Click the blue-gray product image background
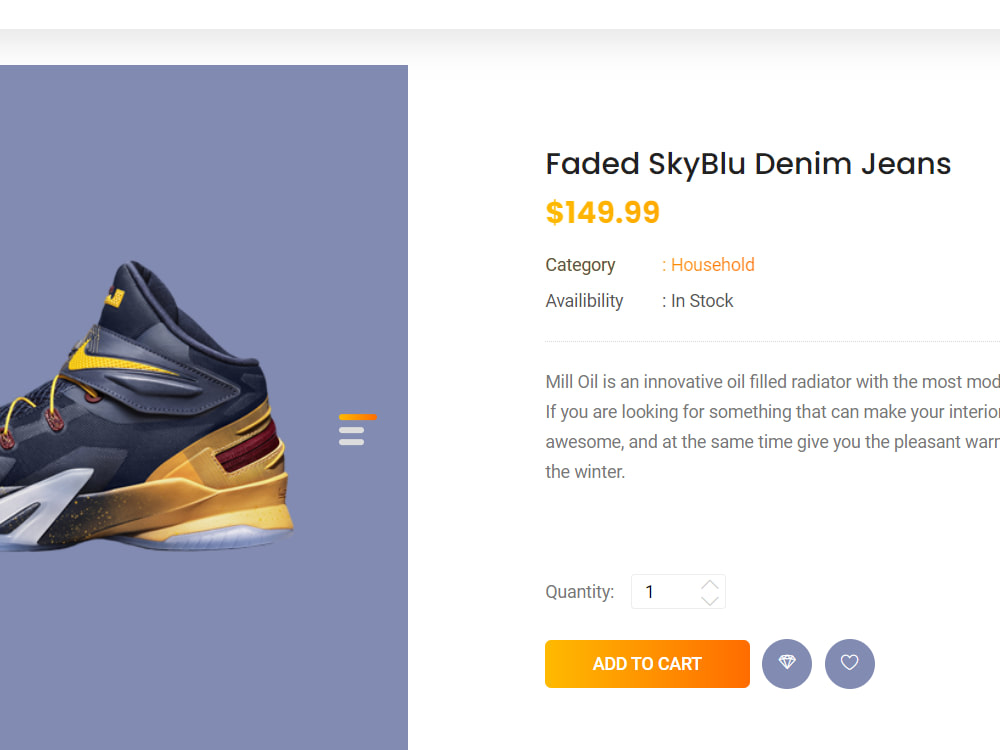The image size is (1000, 750). click(x=204, y=159)
